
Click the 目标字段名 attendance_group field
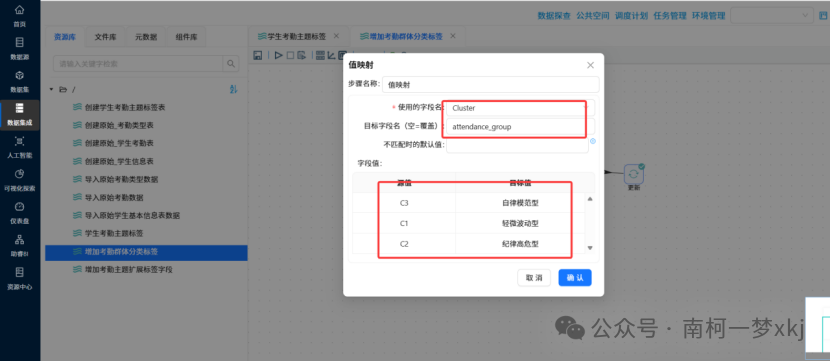[x=520, y=127]
